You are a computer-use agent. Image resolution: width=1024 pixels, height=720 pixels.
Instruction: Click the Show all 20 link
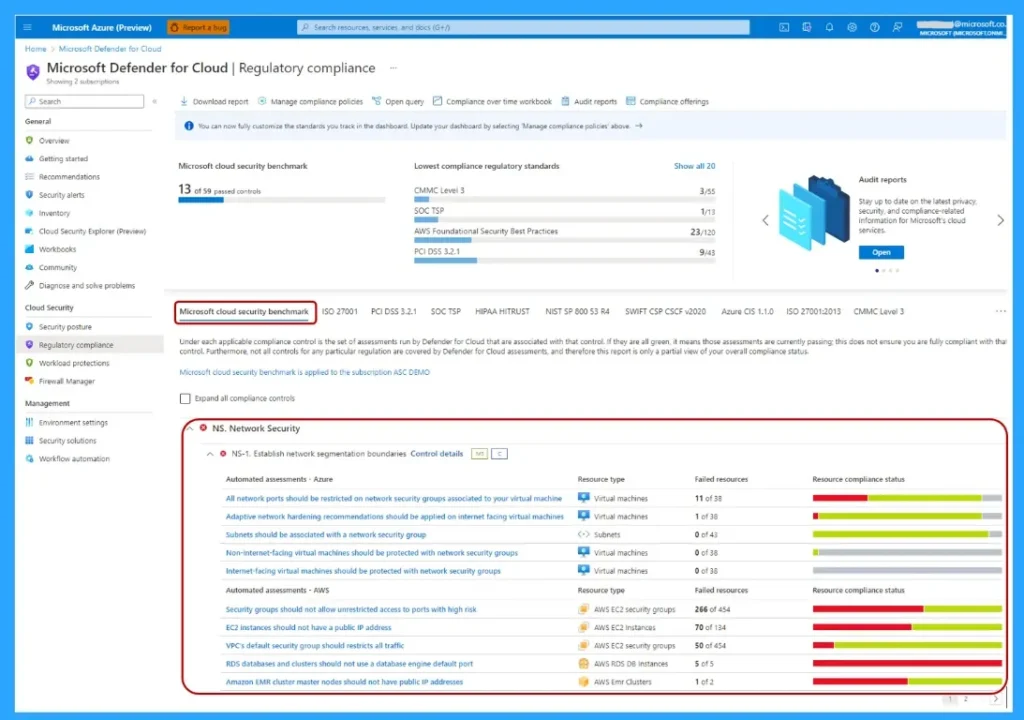pyautogui.click(x=694, y=166)
